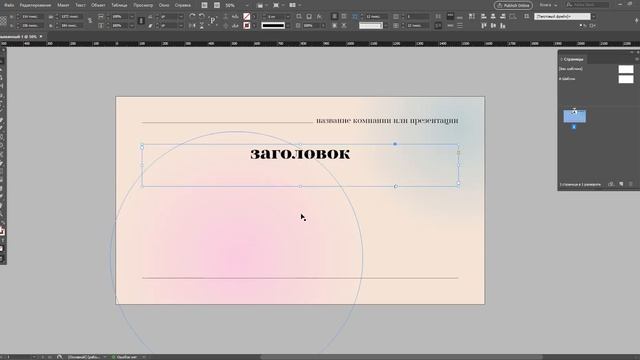Screen dimensions: 640x360
Task: Click the Adobe Stock search field
Action: click(587, 5)
